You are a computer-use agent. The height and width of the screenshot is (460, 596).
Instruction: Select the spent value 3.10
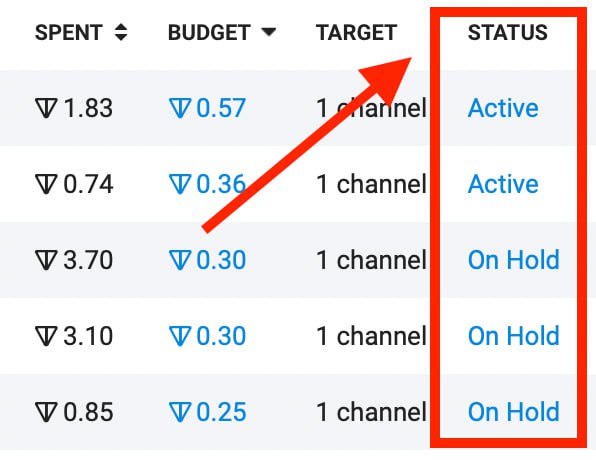88,336
